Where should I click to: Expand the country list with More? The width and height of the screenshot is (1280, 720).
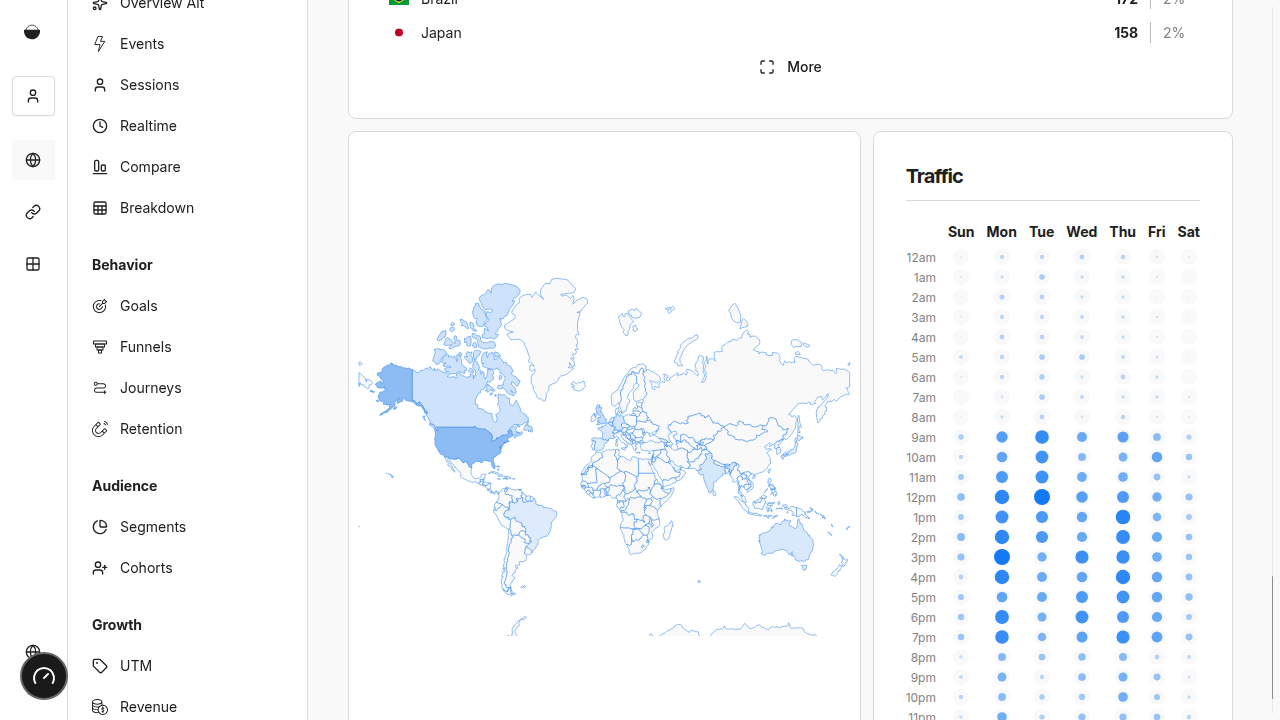click(x=790, y=67)
